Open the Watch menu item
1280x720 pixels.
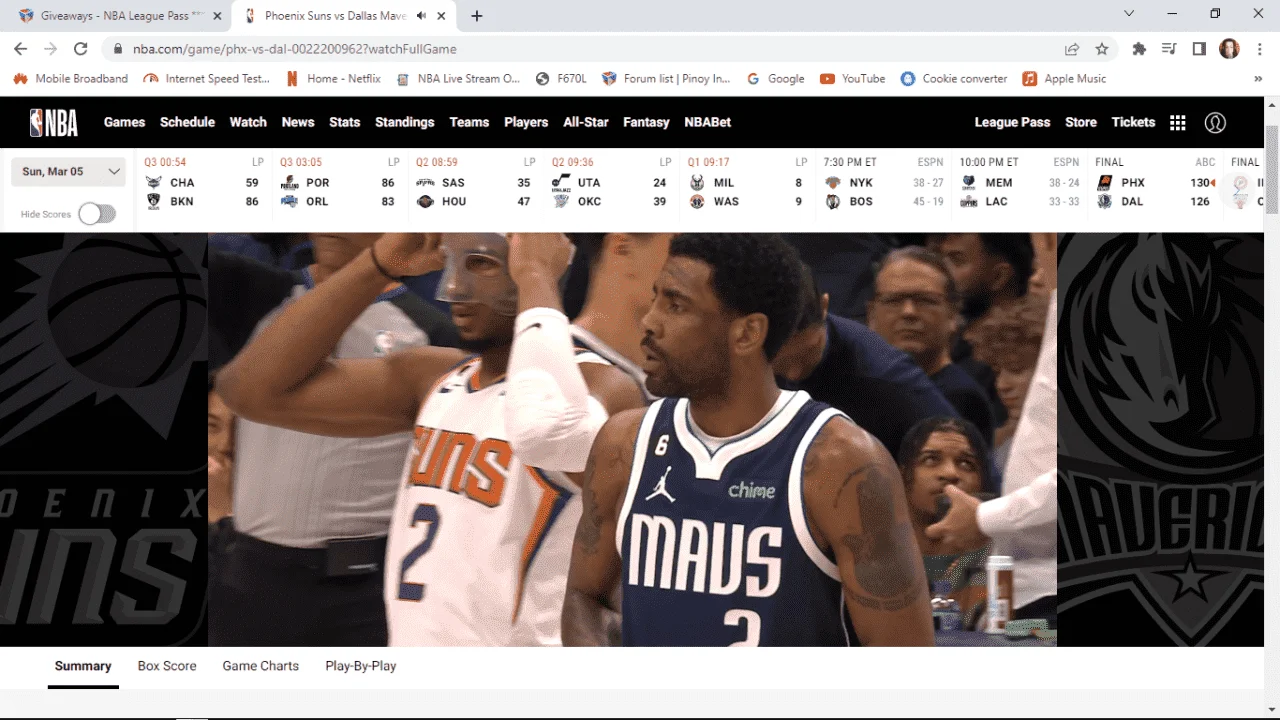(x=248, y=122)
